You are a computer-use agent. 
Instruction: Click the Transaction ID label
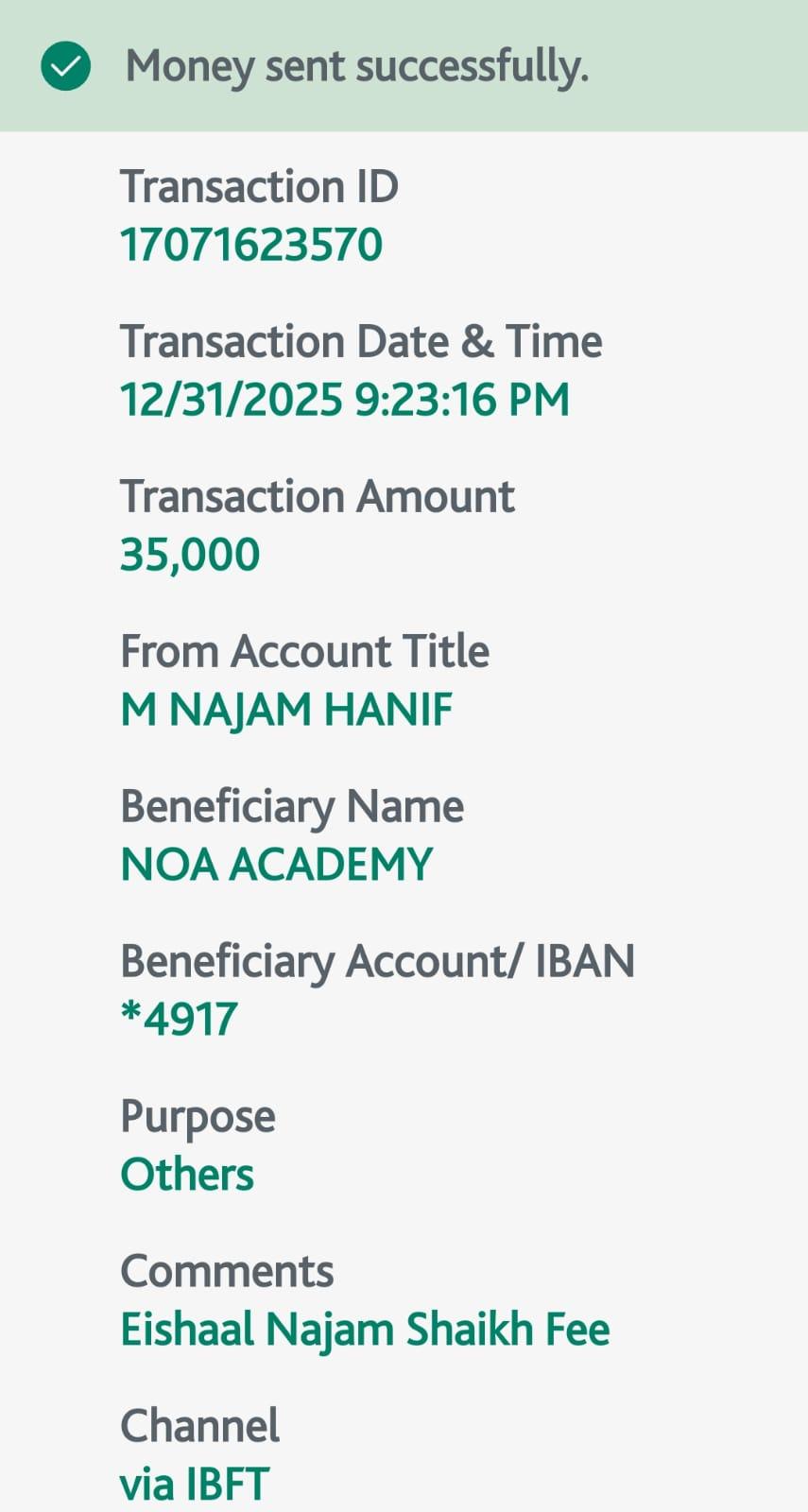(x=259, y=186)
